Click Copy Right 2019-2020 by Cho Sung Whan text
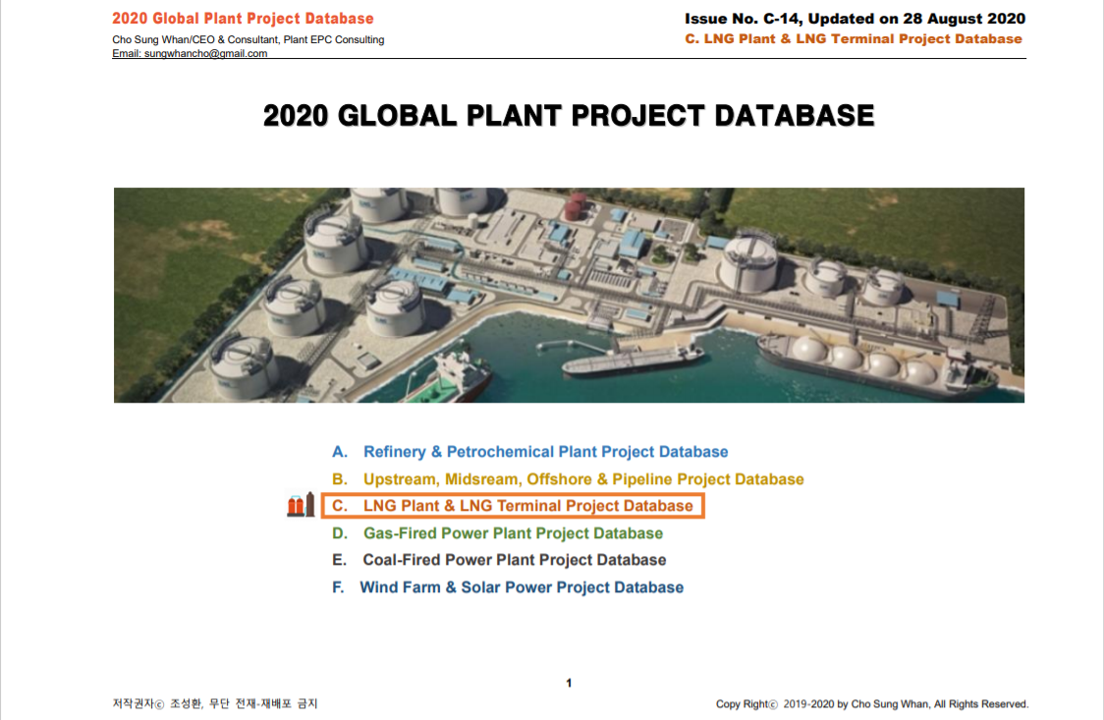 (872, 704)
